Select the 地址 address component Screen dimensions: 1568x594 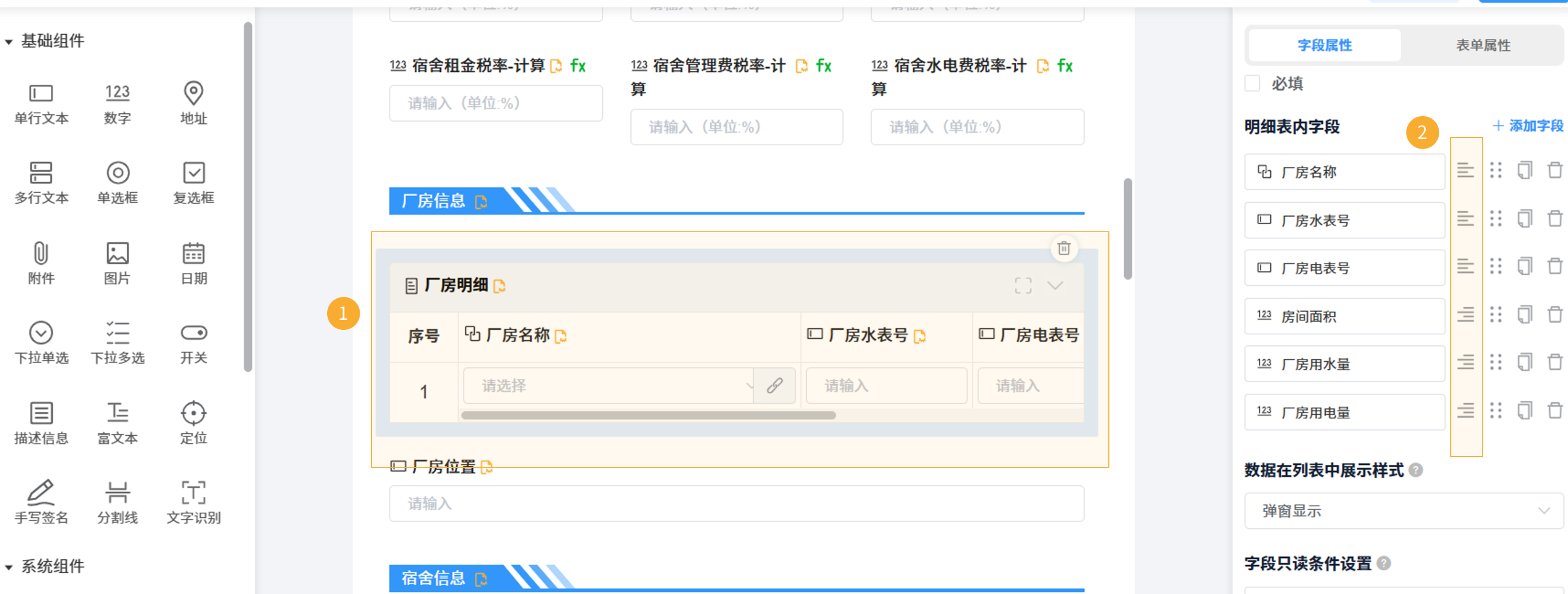click(x=193, y=103)
